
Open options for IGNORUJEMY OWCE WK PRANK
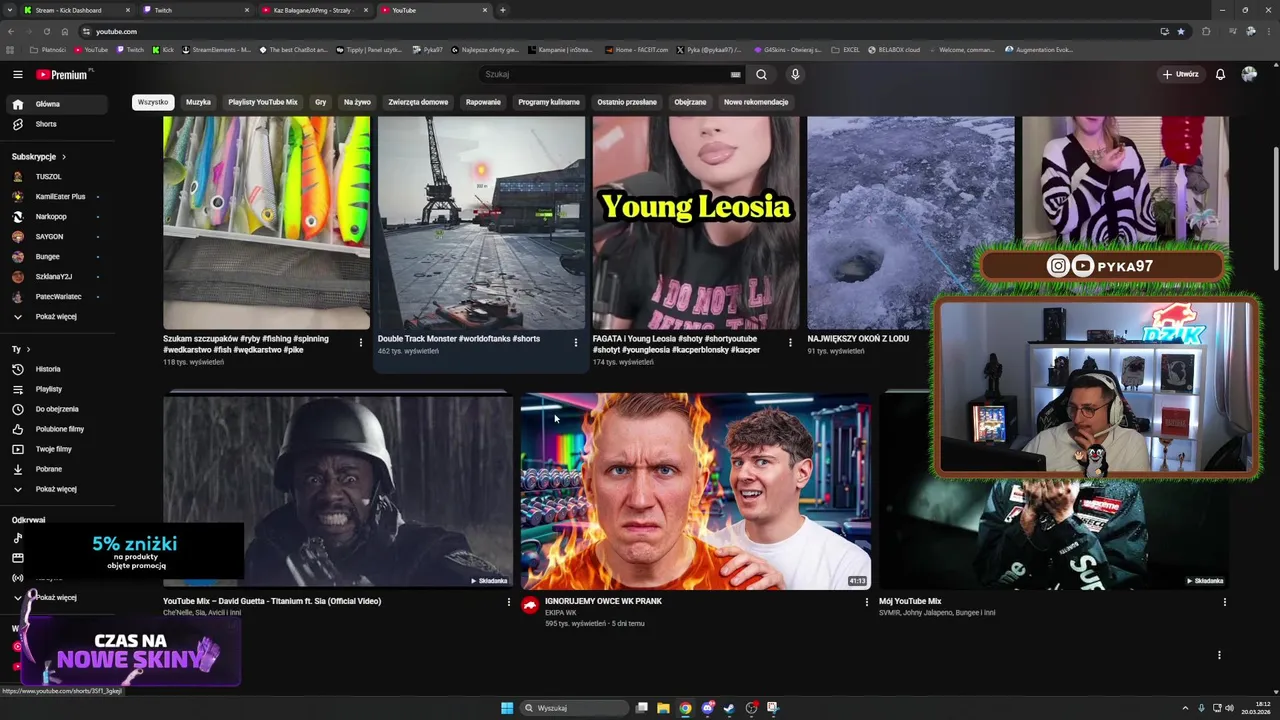coord(867,602)
